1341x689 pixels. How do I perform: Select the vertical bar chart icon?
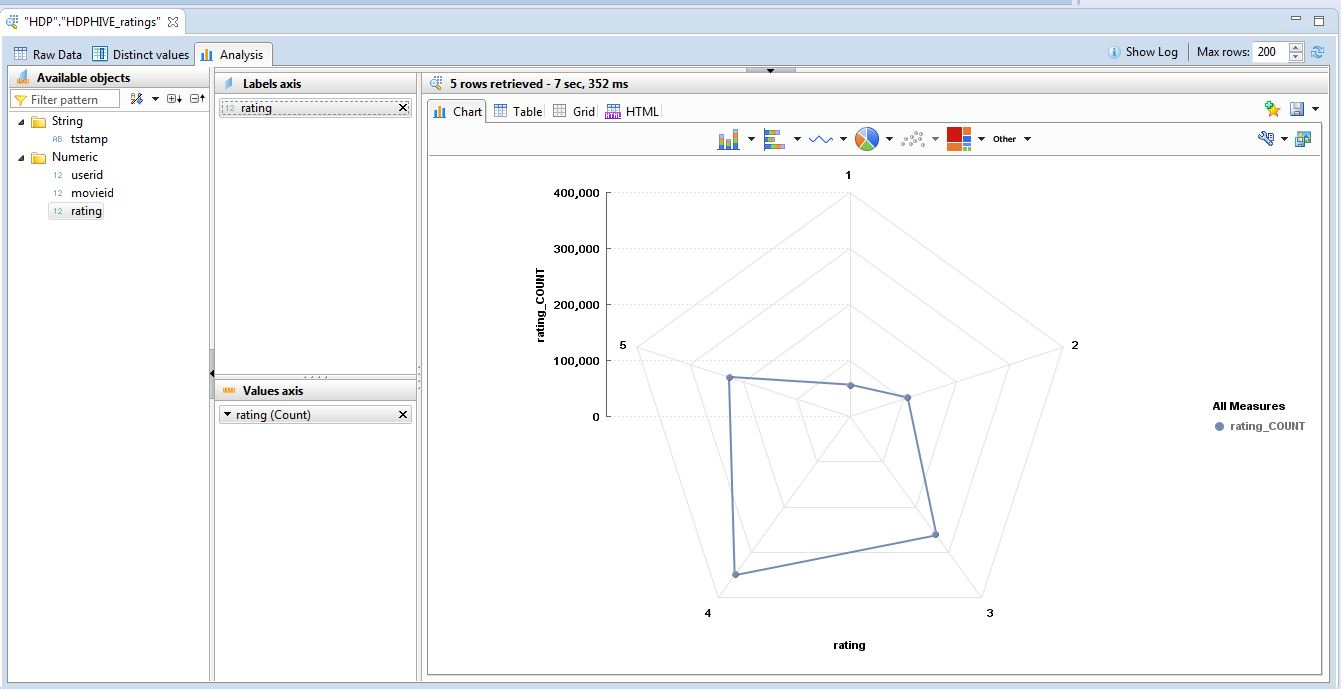click(x=728, y=139)
